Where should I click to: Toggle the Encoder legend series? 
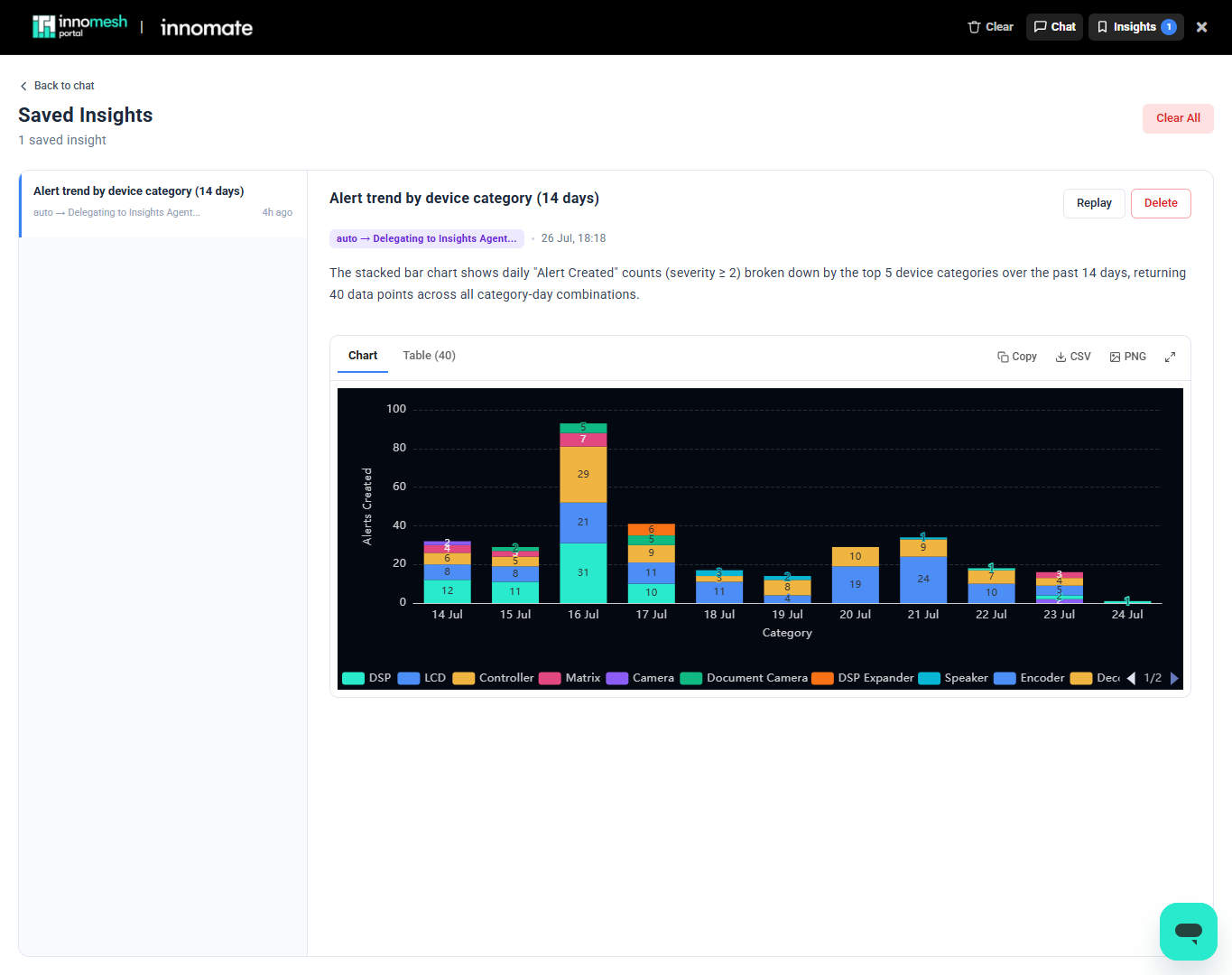pos(1029,678)
